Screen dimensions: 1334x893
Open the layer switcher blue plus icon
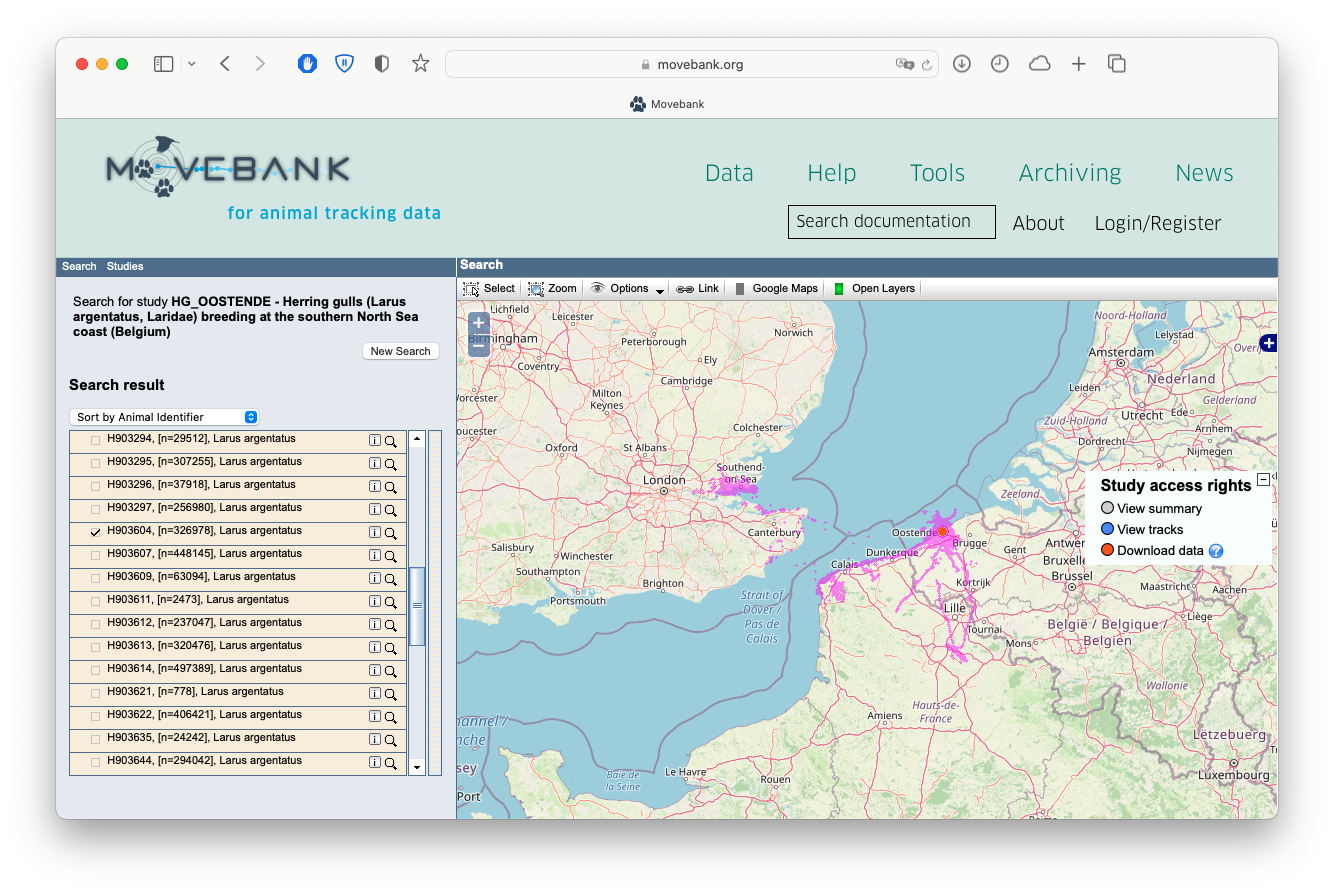(x=1269, y=343)
